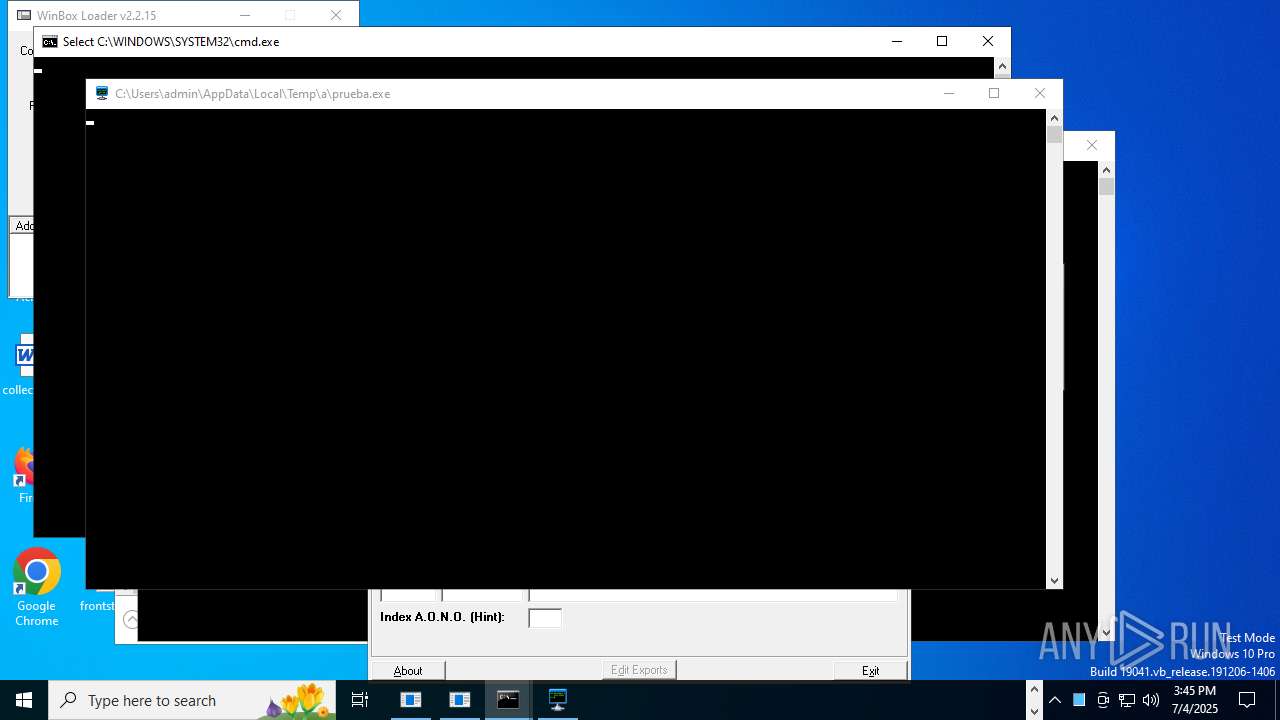This screenshot has width=1280, height=720.
Task: Click the circular chevron expander at lower left
Action: 130,620
